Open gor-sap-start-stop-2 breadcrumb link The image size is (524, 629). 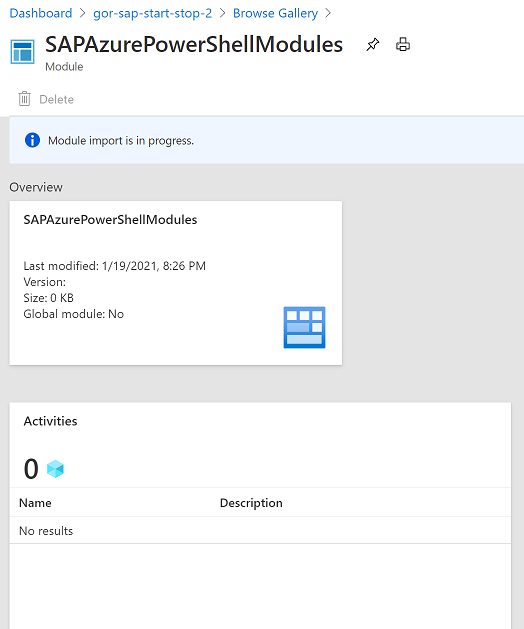(152, 13)
